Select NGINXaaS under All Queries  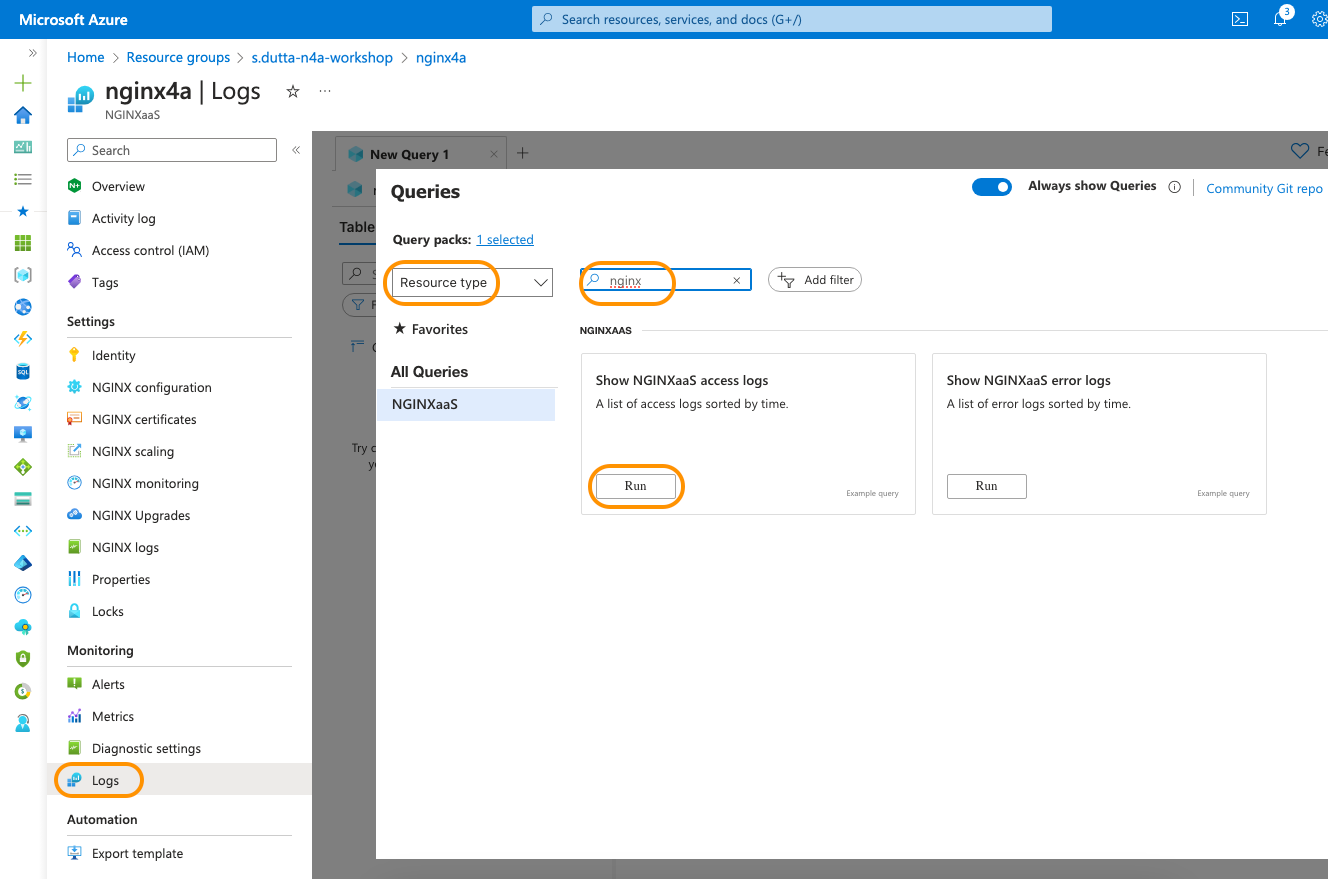click(x=466, y=404)
